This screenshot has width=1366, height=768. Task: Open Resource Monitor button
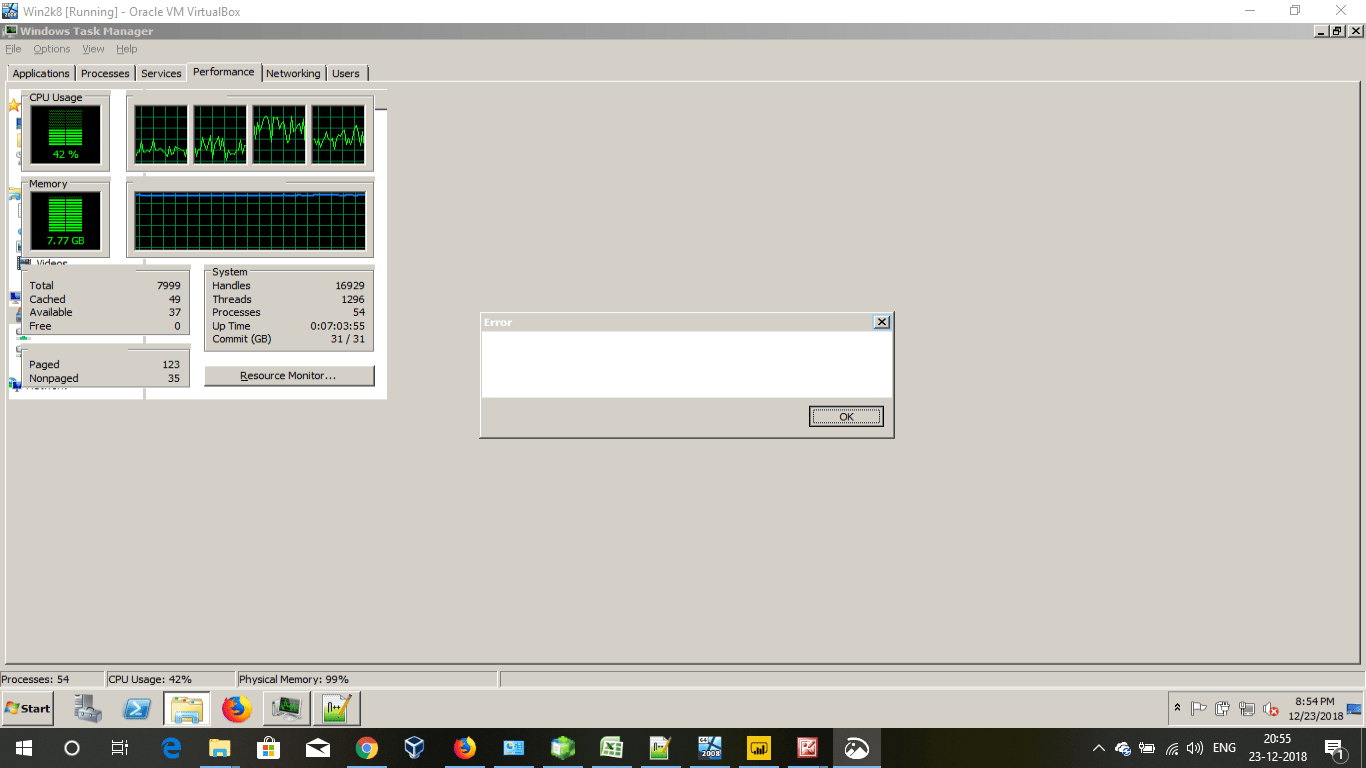point(289,376)
